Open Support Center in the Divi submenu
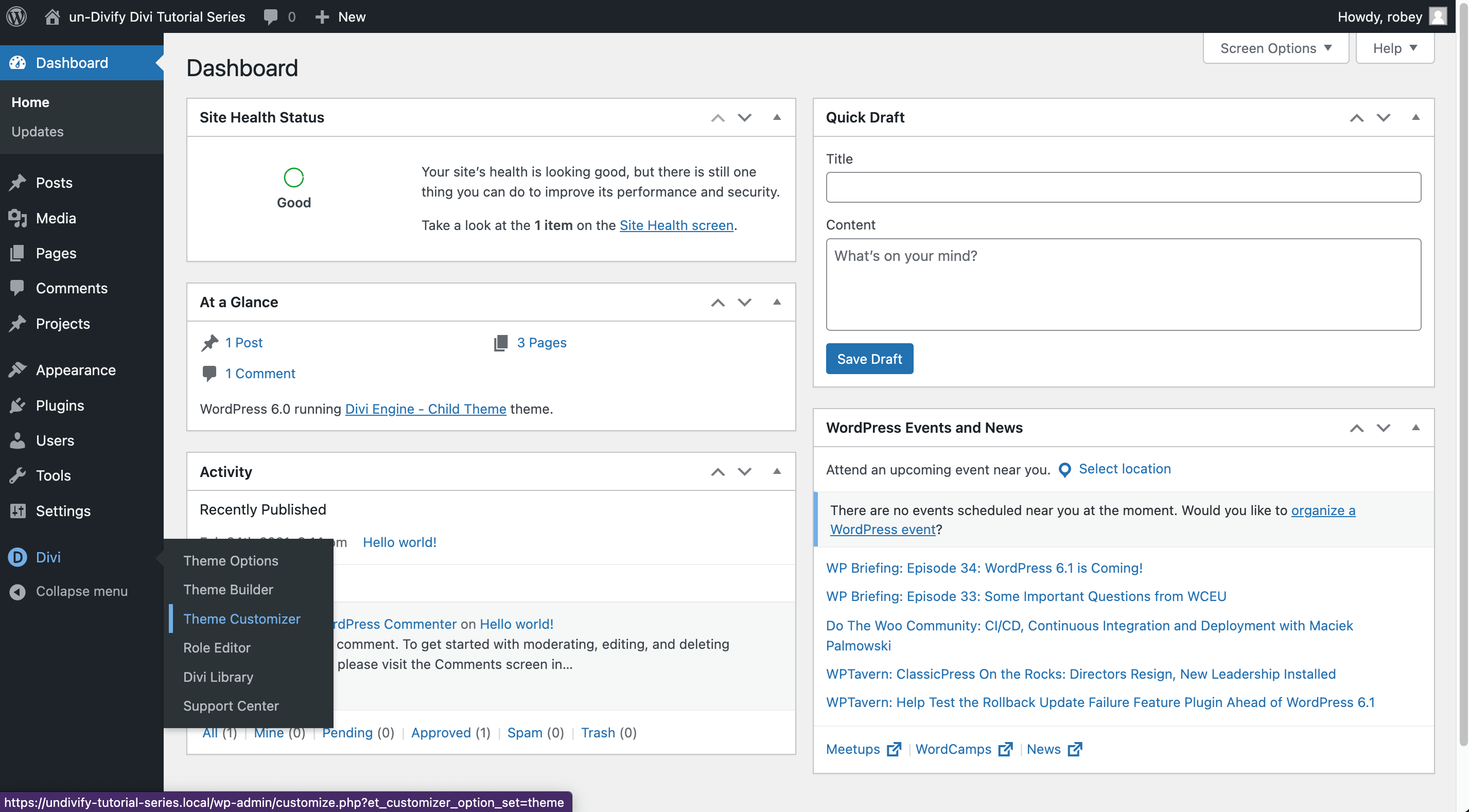The image size is (1469, 812). point(231,706)
